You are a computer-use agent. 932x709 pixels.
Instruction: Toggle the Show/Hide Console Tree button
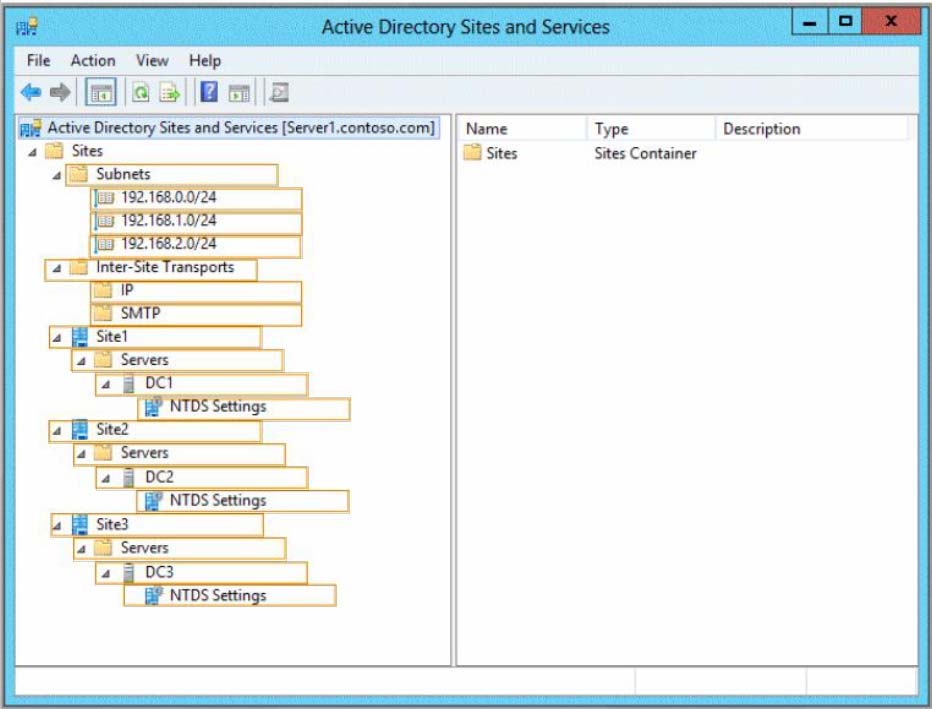101,93
